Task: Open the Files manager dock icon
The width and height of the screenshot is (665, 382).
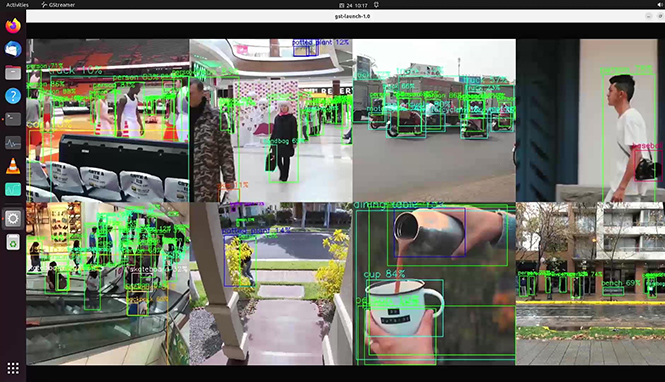Action: point(13,72)
